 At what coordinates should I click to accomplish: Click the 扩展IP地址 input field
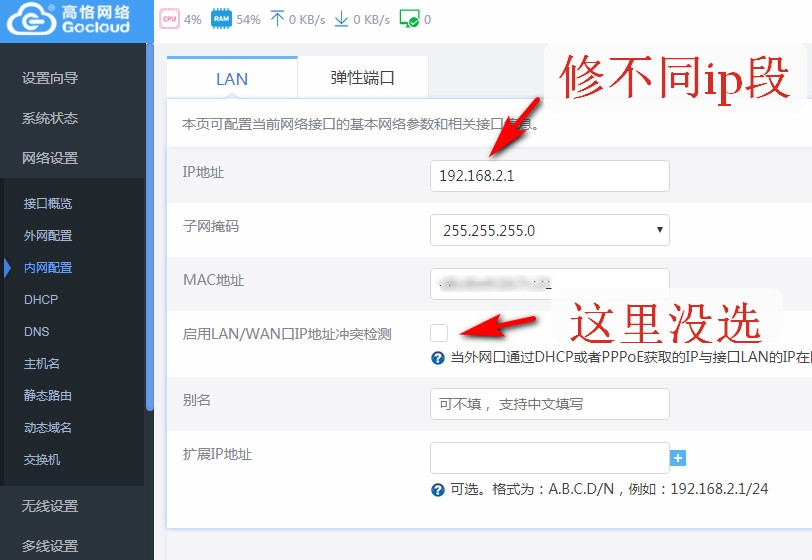[549, 458]
